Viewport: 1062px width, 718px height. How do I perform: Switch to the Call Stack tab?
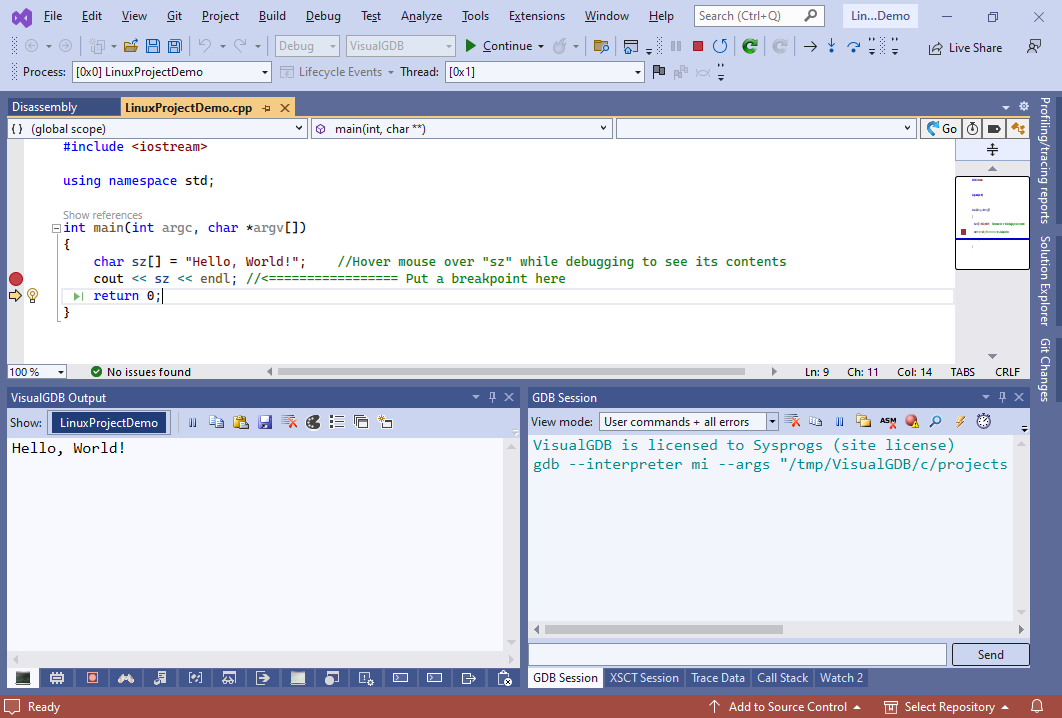pos(782,678)
